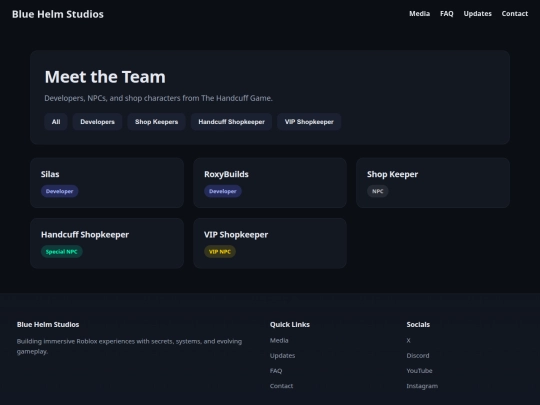Click the yellow VIP NPC badge

(x=220, y=251)
